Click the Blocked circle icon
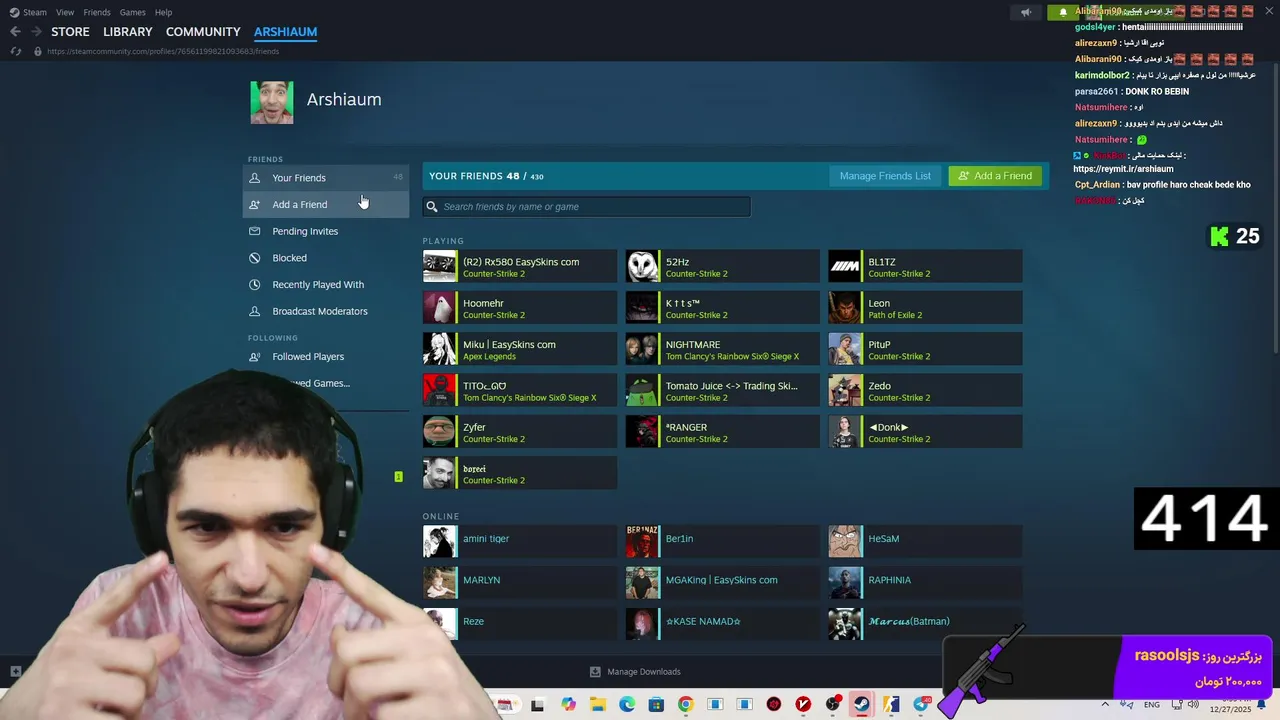The height and width of the screenshot is (720, 1280). pos(254,258)
